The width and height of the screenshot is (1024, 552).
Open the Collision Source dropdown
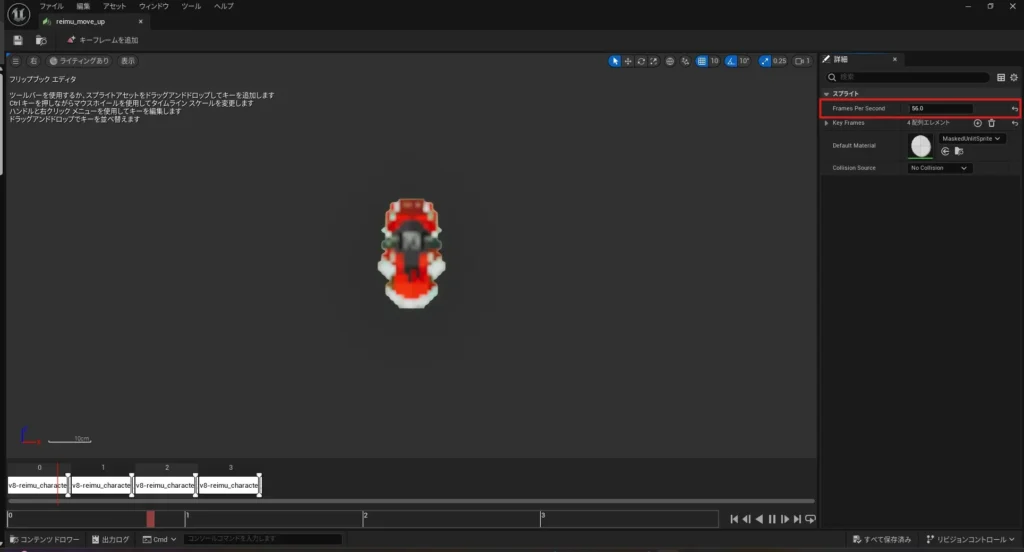tap(939, 168)
